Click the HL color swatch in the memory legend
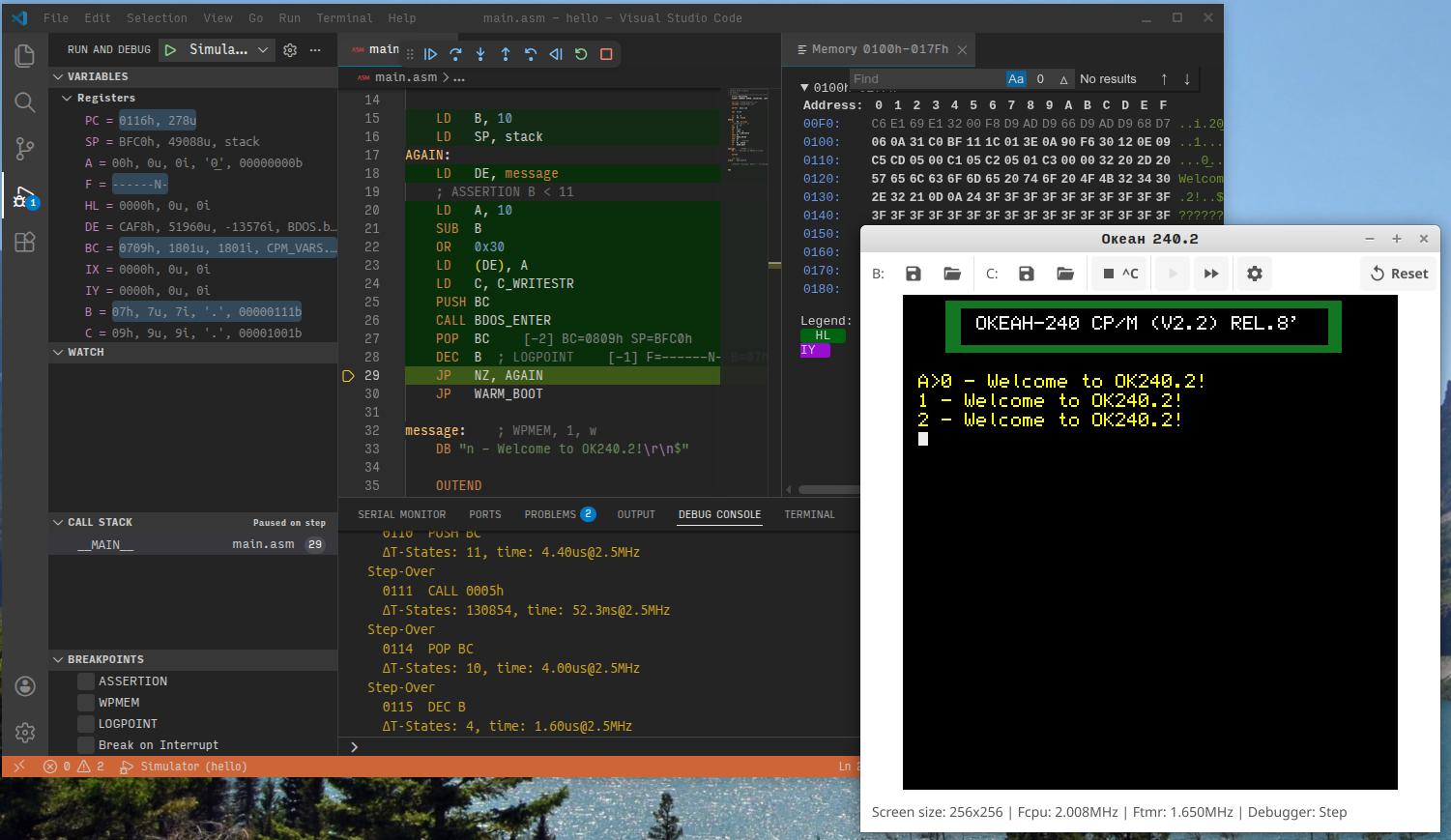 point(823,335)
